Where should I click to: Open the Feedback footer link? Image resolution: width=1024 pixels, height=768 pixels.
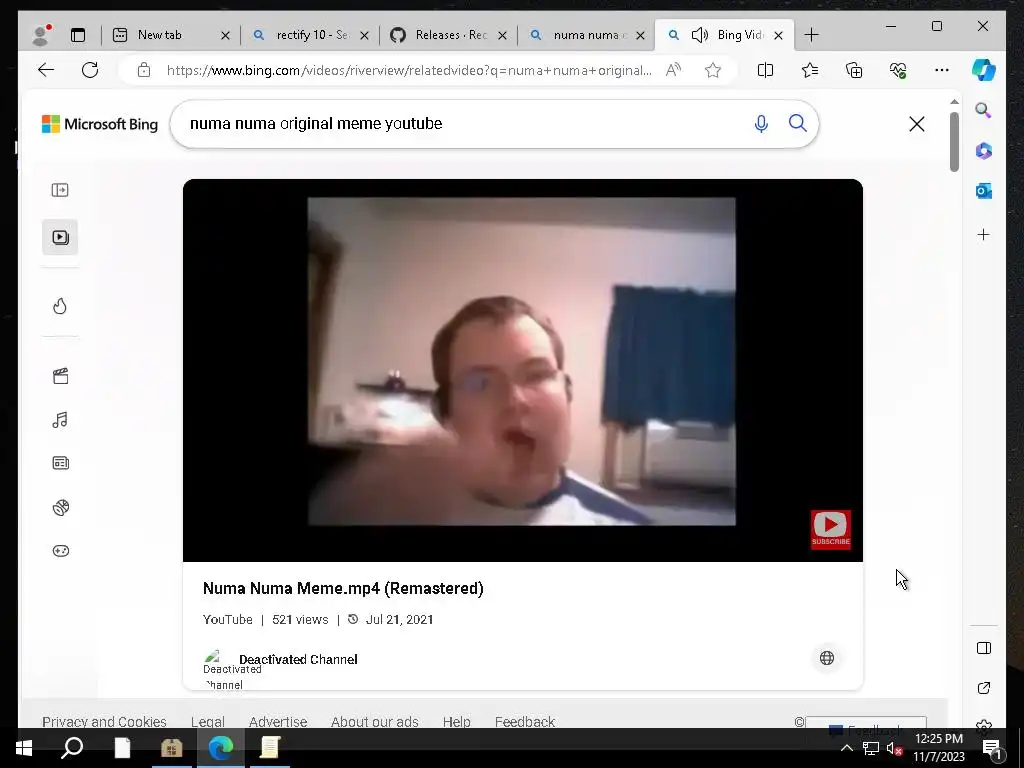pos(525,722)
